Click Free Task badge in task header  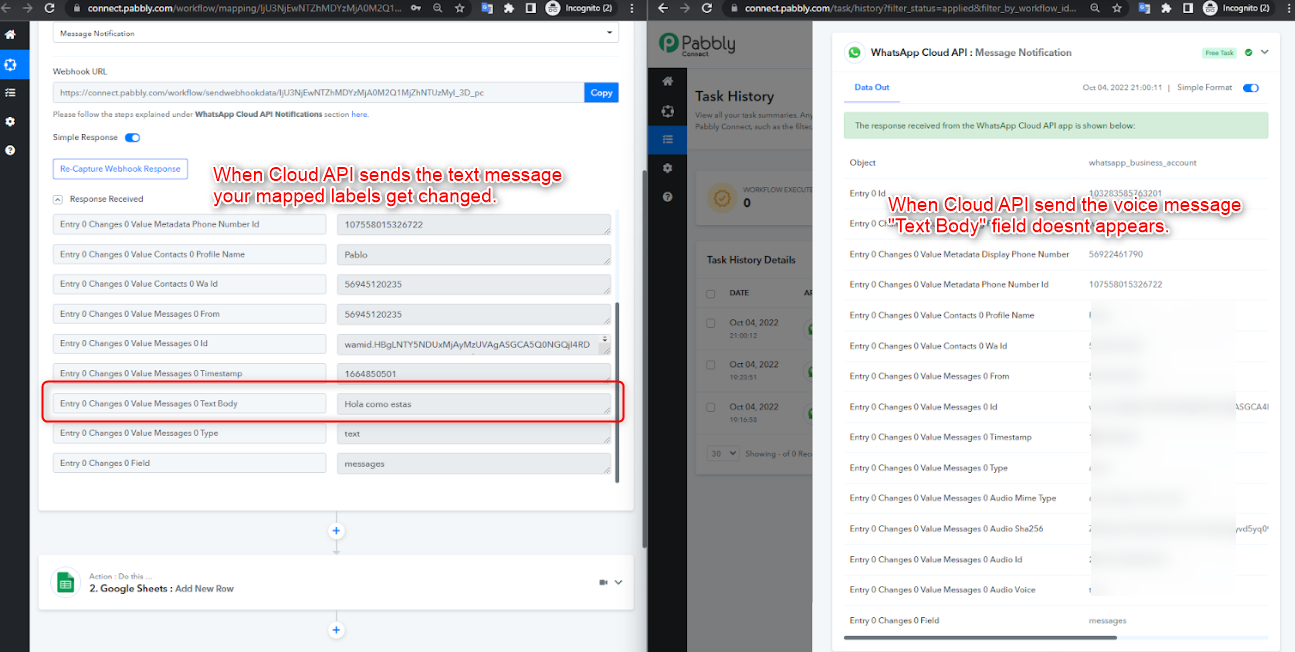pos(1220,52)
